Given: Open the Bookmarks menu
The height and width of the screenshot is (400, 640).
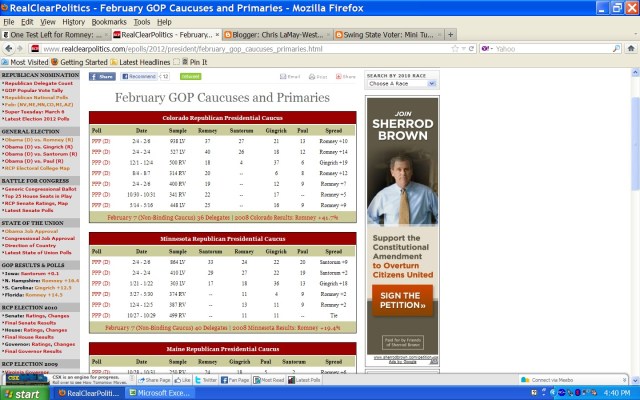Looking at the screenshot, I should (x=109, y=21).
